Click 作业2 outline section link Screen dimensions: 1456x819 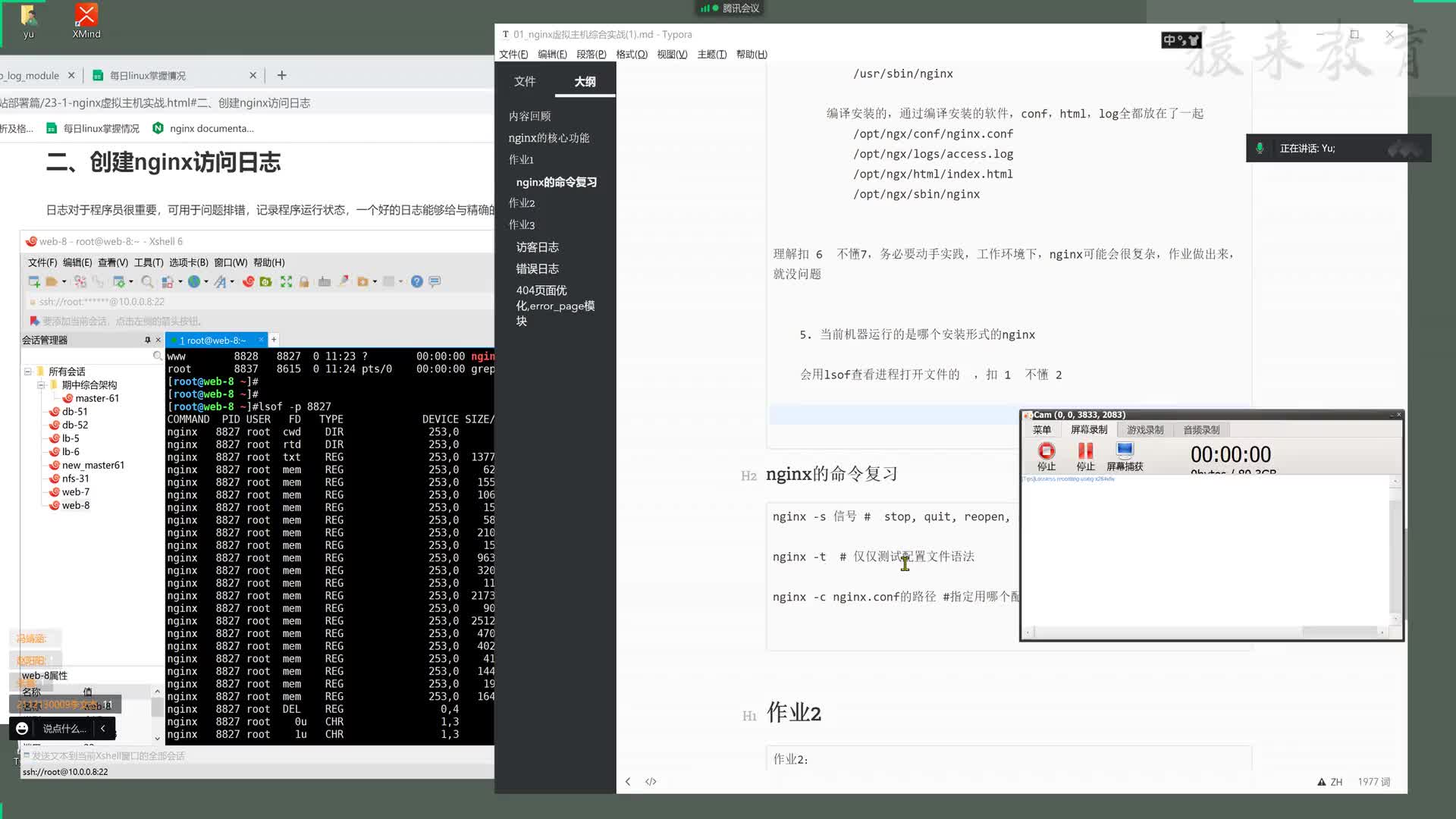pyautogui.click(x=522, y=203)
